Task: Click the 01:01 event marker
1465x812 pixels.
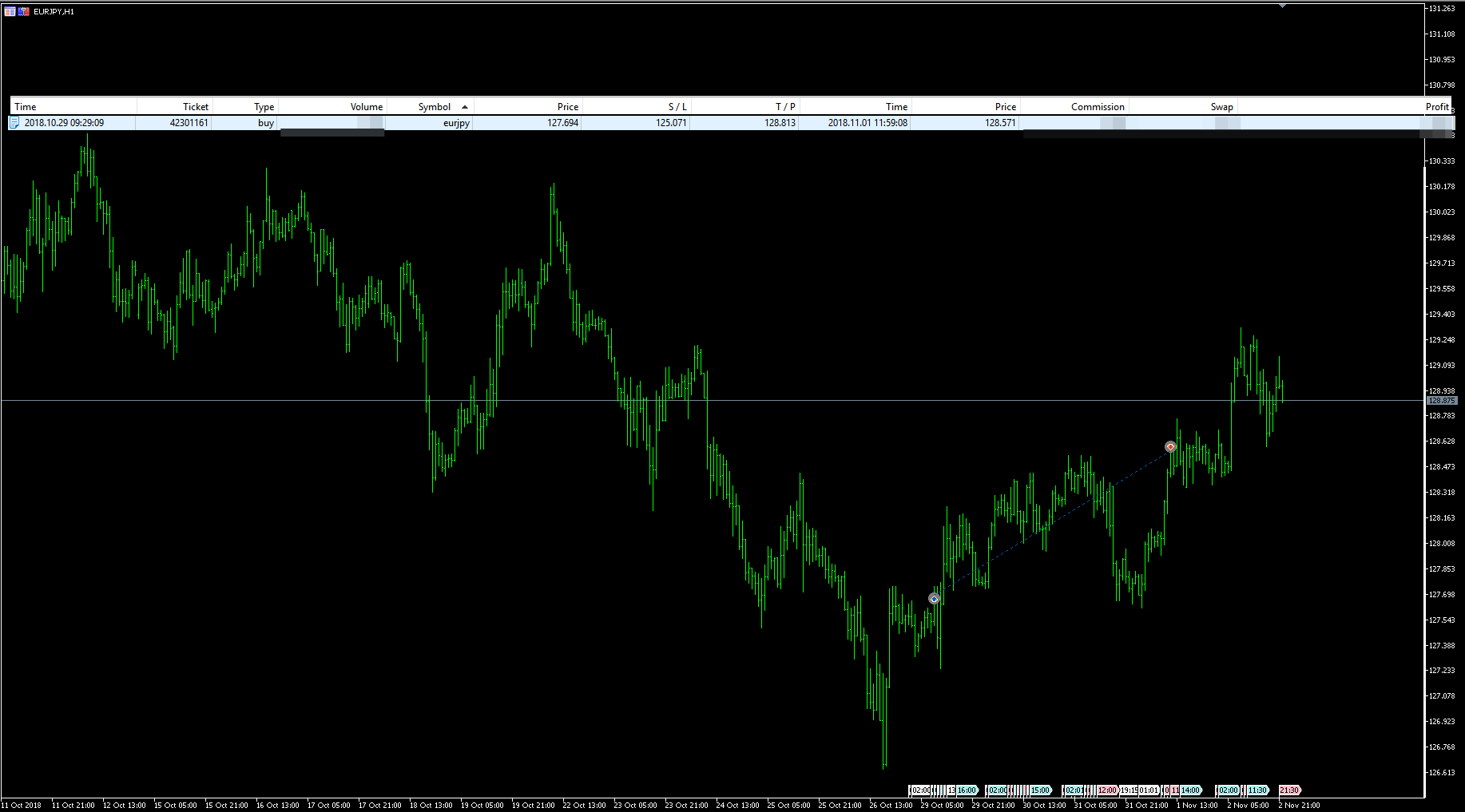Action: [1149, 790]
